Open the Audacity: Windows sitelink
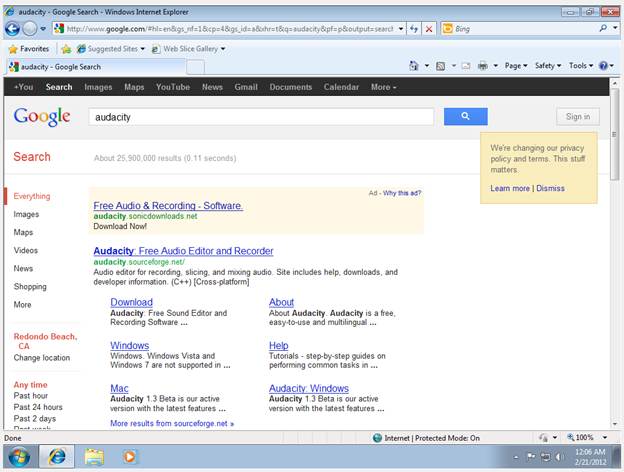Screen dimensions: 624x472 pyautogui.click(x=309, y=388)
